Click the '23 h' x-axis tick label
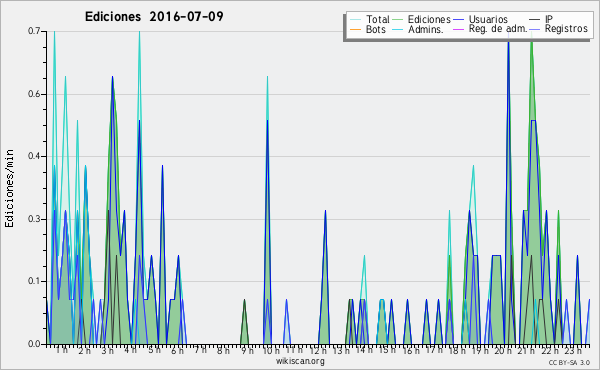The width and height of the screenshot is (600, 370). click(573, 350)
